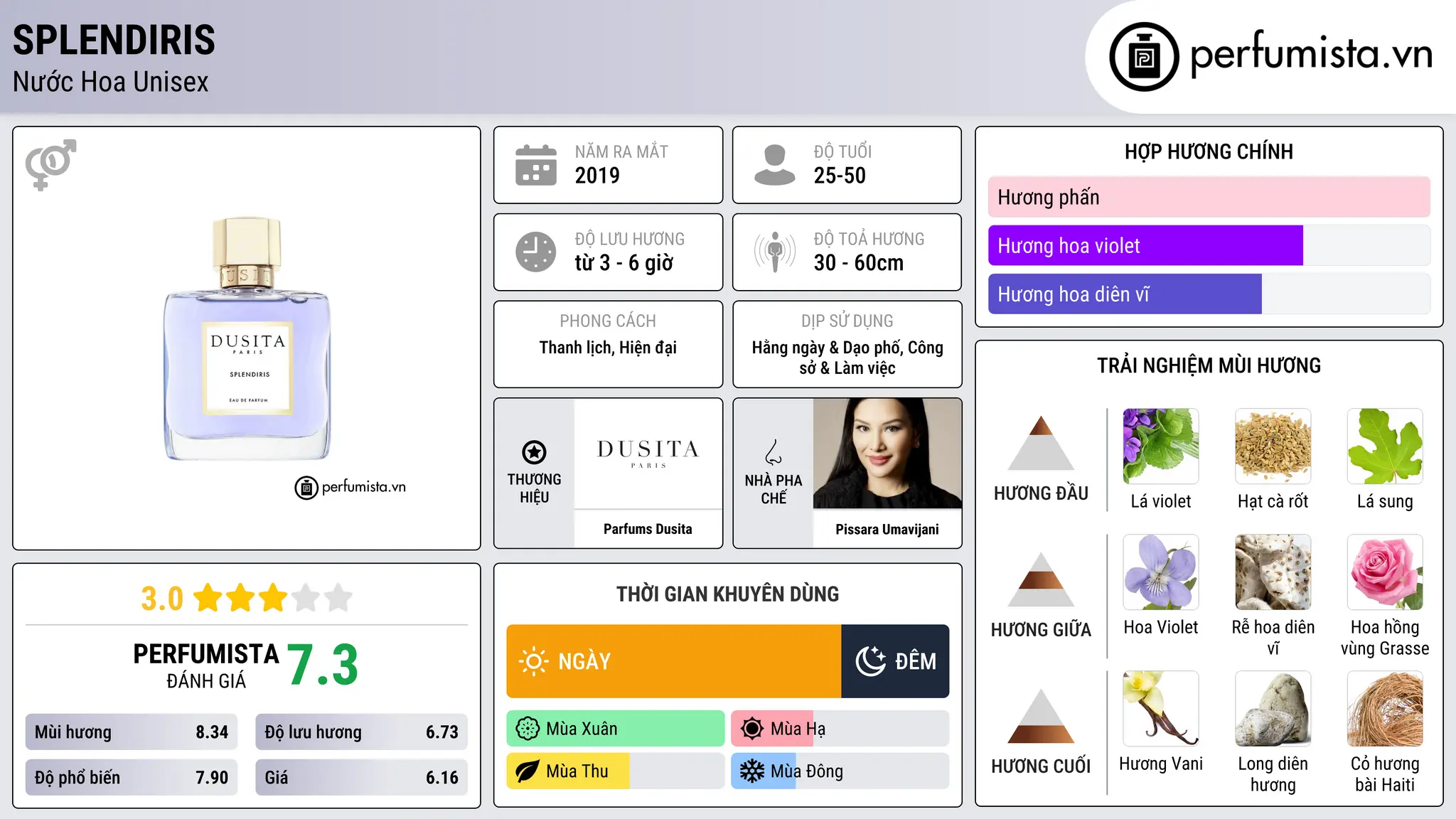Open the Rễ hoa diên vĩ note image

coord(1273,572)
